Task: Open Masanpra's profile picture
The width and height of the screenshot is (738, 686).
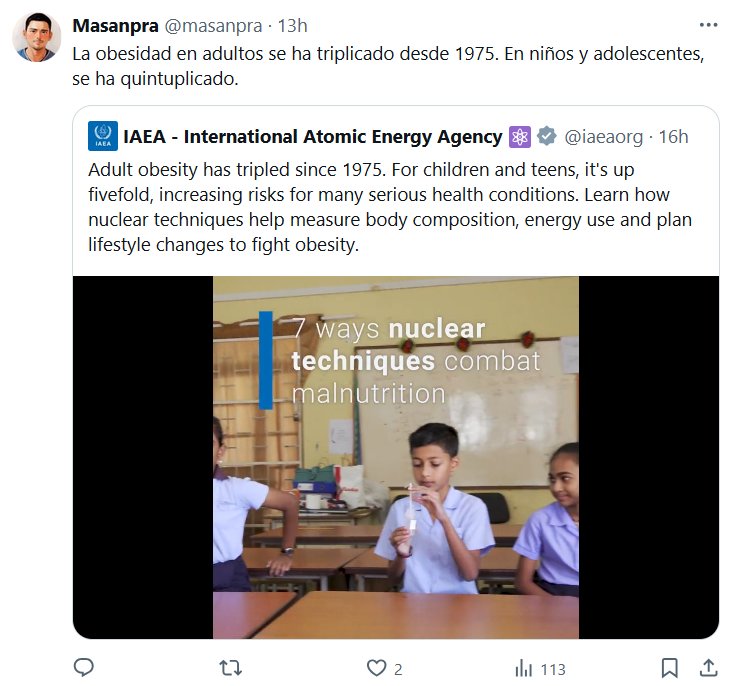Action: tap(37, 38)
